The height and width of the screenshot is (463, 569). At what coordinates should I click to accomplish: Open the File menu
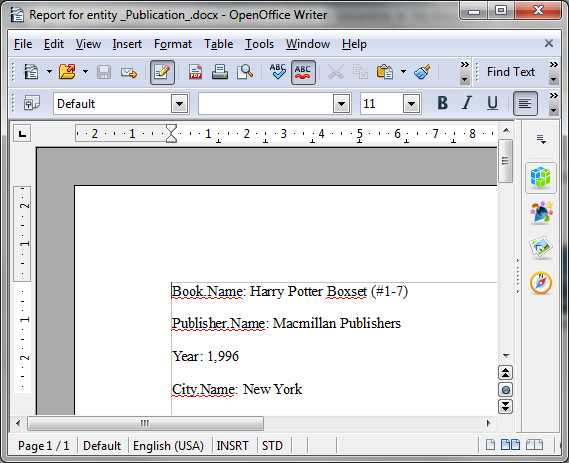click(x=23, y=44)
